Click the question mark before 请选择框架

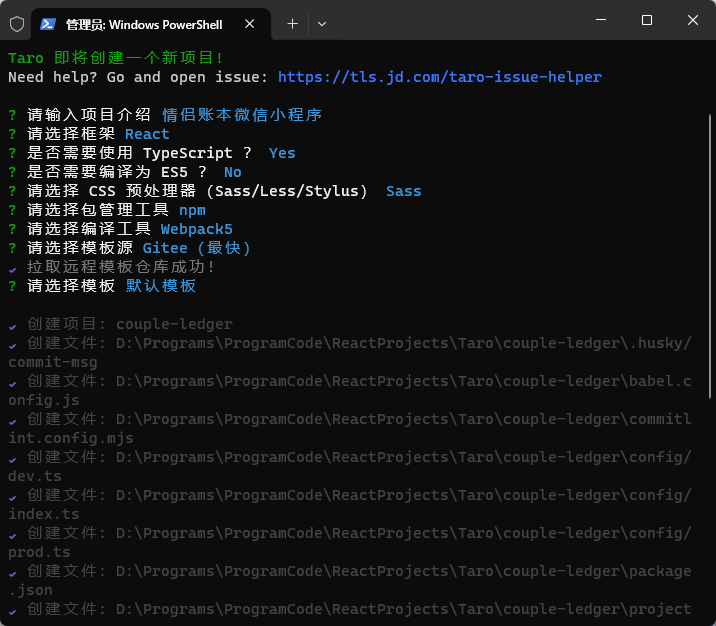12,134
